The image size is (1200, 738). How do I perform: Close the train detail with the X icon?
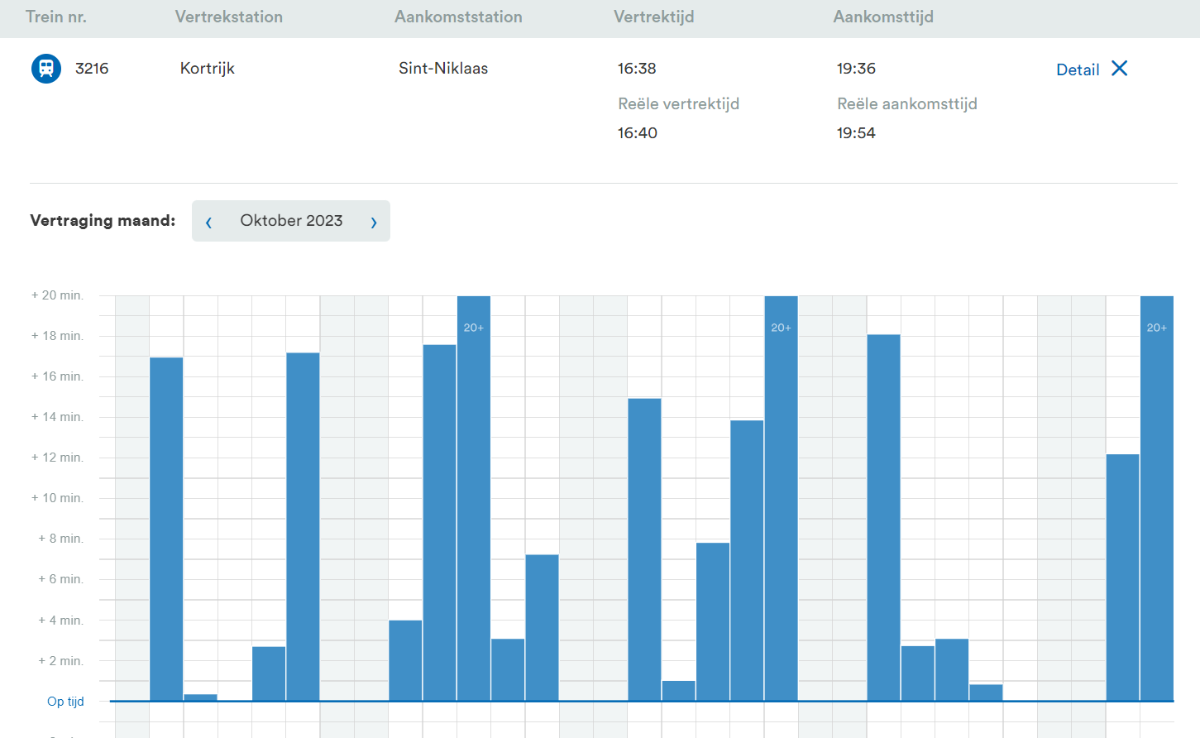click(x=1120, y=68)
